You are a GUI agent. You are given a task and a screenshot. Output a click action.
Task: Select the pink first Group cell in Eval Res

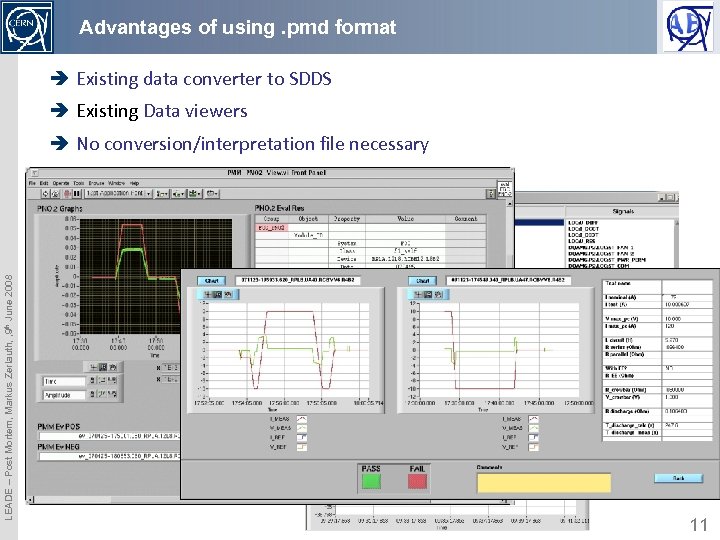[x=271, y=228]
